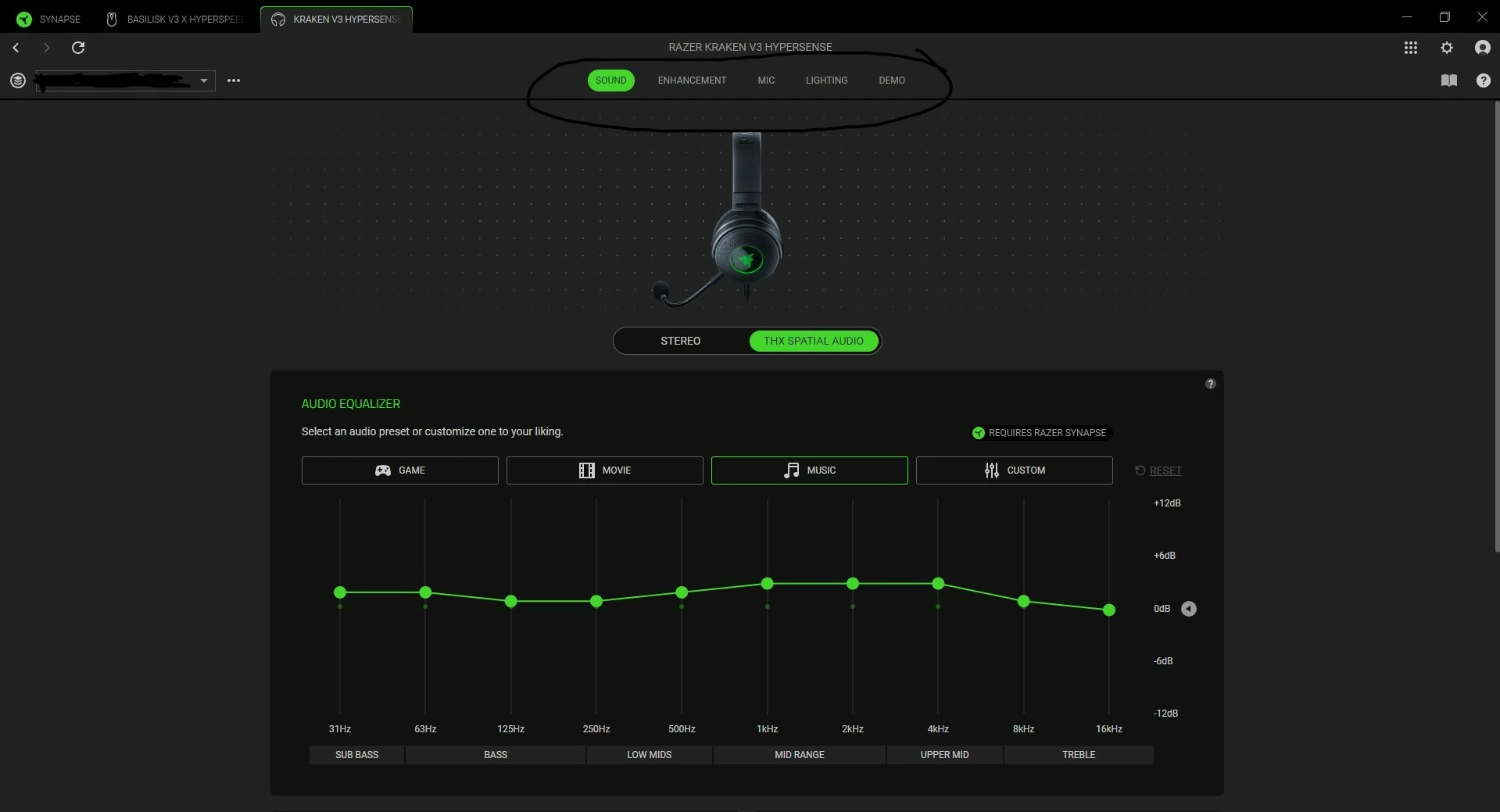This screenshot has width=1500, height=812.
Task: Enable THX SPATIAL AUDIO mode
Action: (x=814, y=341)
